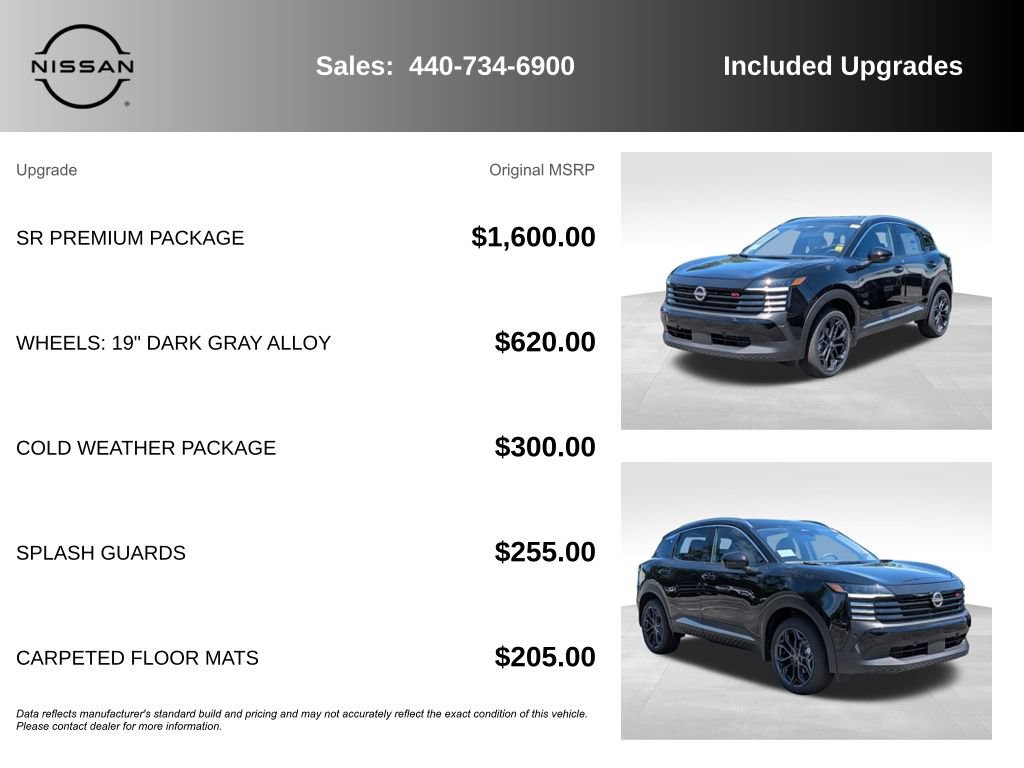Click the $300.00 price
The height and width of the screenshot is (768, 1024).
[545, 447]
